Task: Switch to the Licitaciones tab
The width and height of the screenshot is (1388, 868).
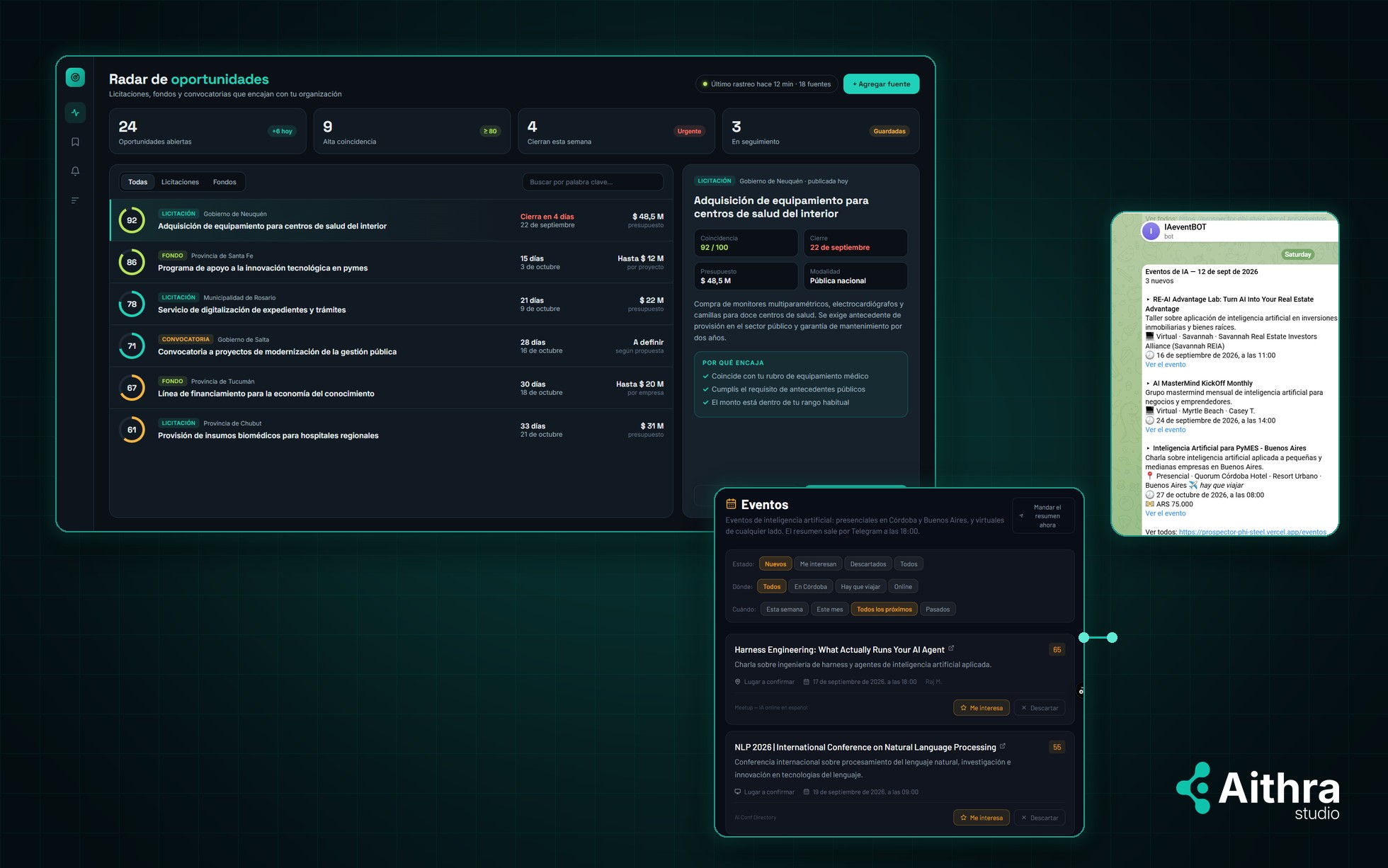Action: pyautogui.click(x=180, y=182)
